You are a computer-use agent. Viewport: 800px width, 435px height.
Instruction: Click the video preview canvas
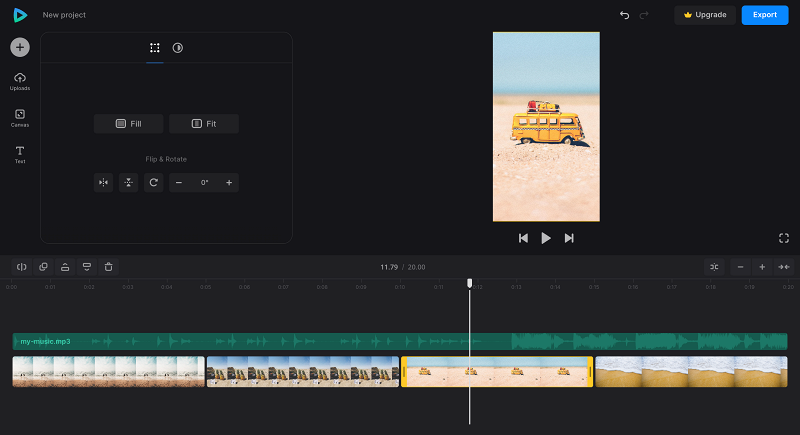tap(546, 126)
